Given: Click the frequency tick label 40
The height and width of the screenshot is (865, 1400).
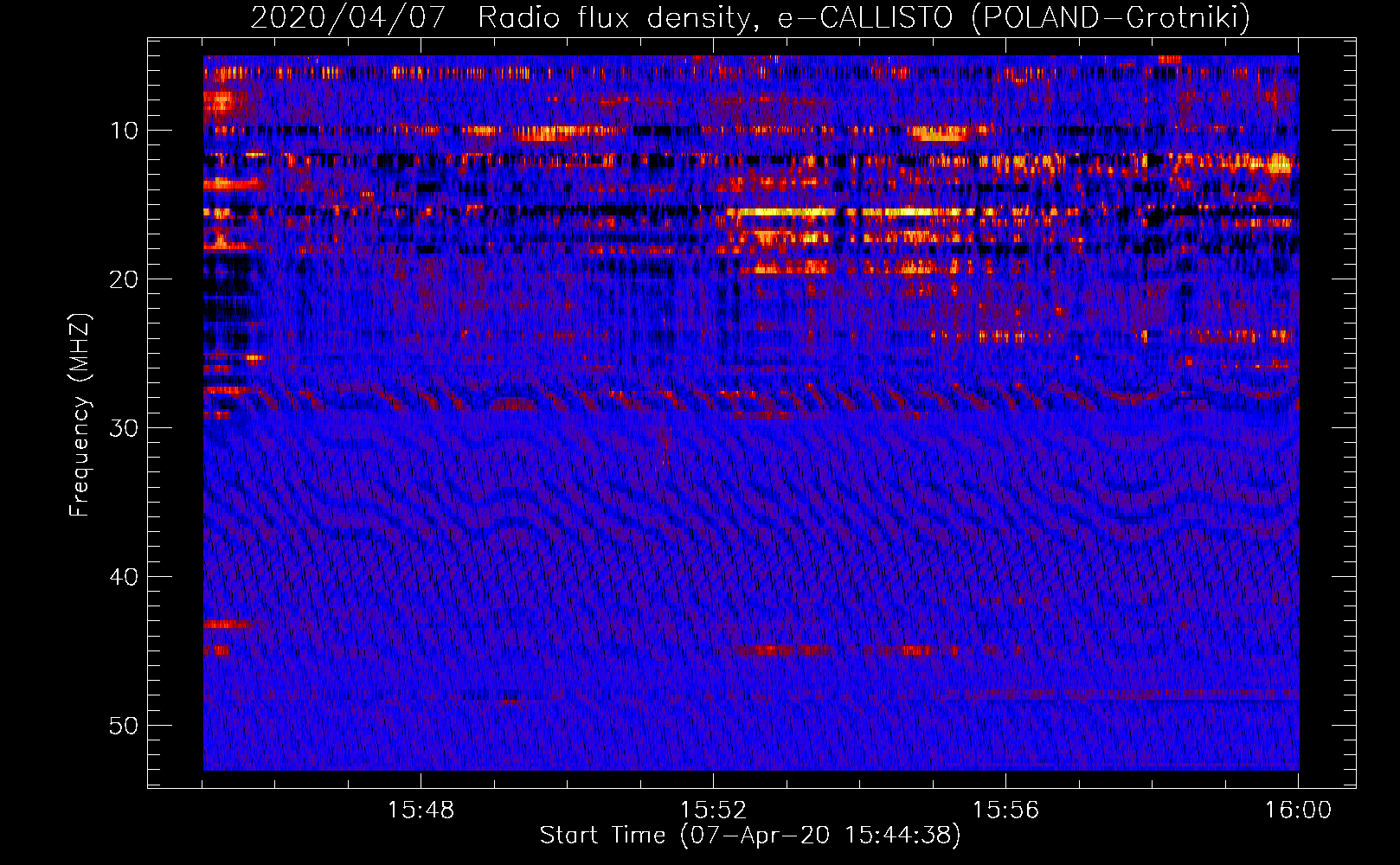Looking at the screenshot, I should 124,577.
